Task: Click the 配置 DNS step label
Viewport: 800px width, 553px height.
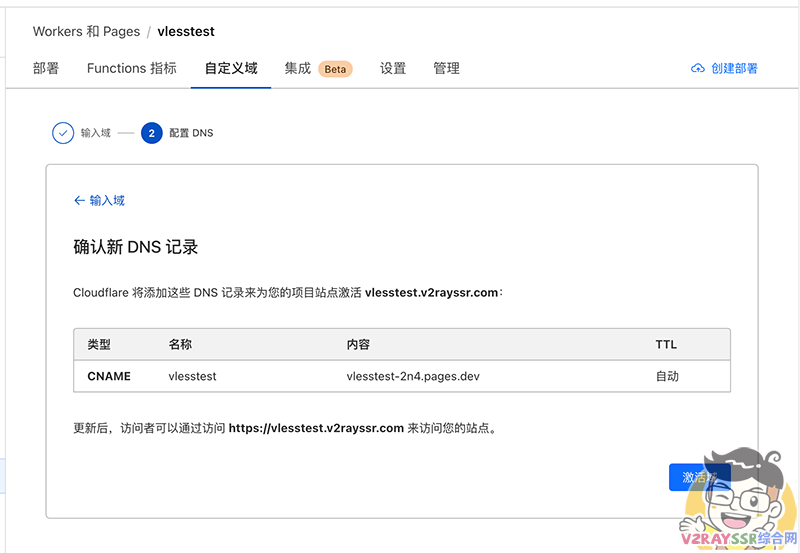Action: pyautogui.click(x=191, y=133)
